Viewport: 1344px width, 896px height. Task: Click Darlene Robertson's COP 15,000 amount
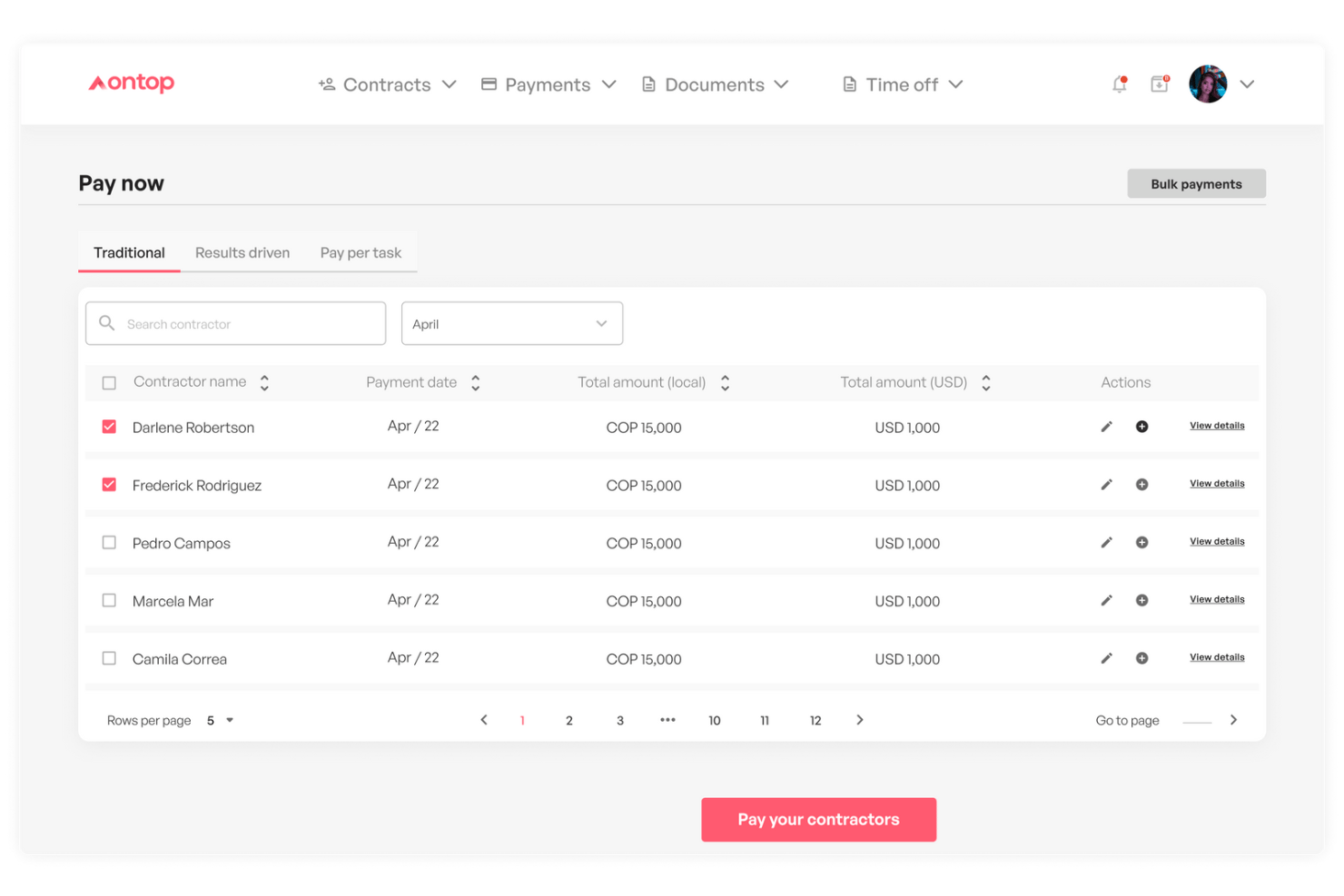644,428
